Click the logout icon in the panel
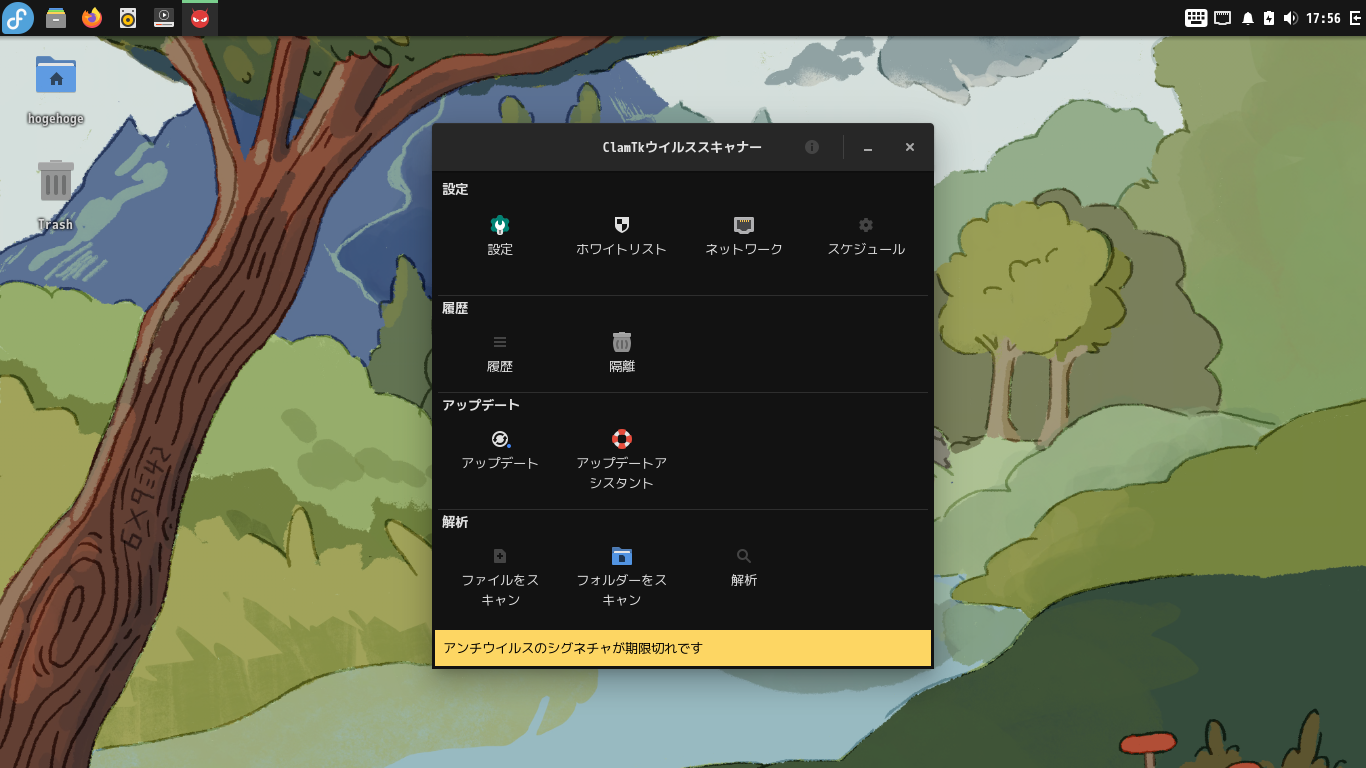Viewport: 1366px width, 768px height. 1354,18
